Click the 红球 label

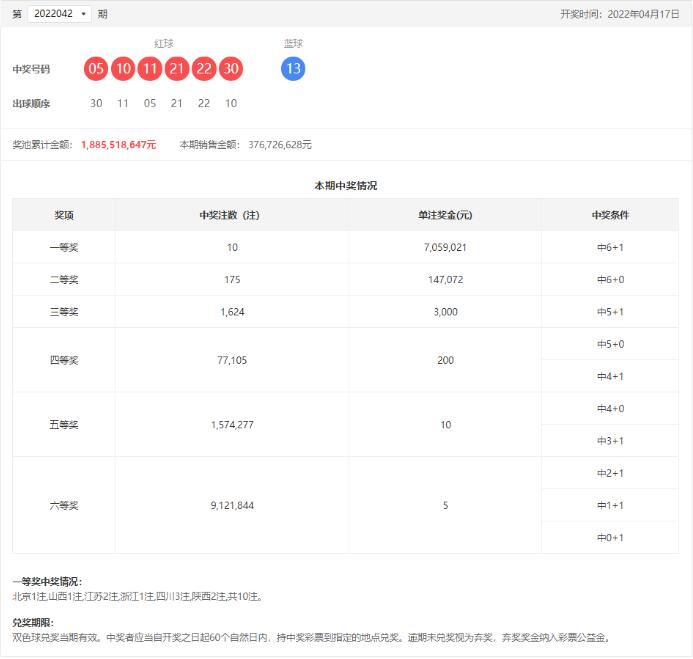coord(164,43)
